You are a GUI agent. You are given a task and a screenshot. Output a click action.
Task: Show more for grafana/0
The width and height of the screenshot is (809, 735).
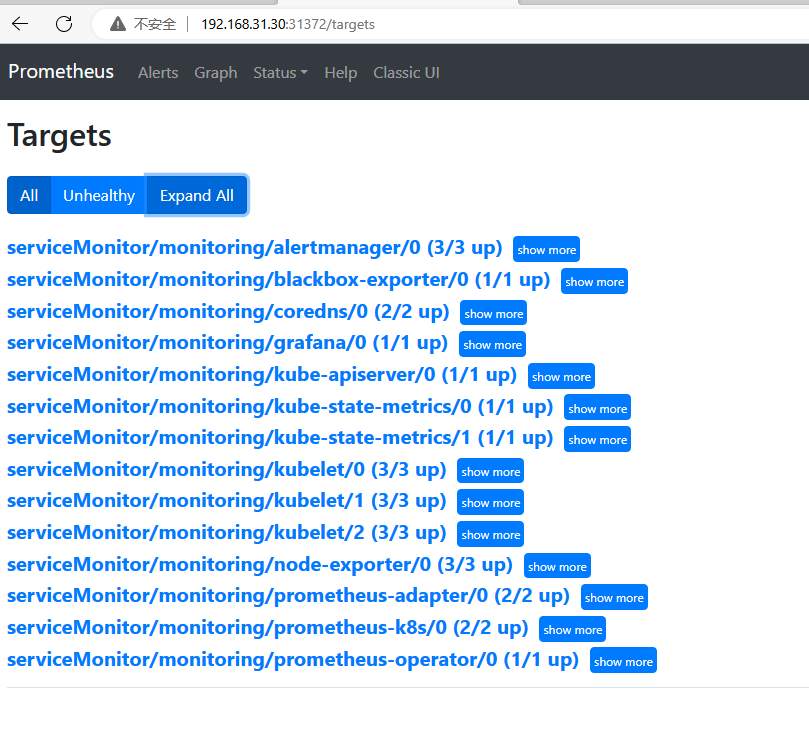(492, 345)
